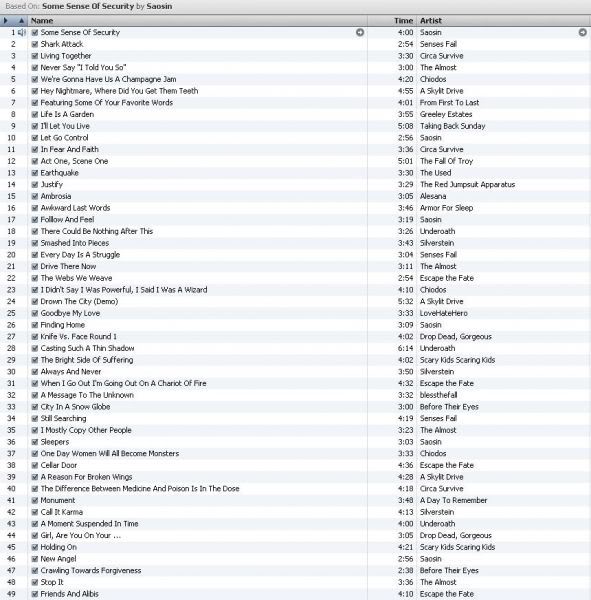
Task: Toggle checkbox for Never Say "I Told You So"
Action: tap(35, 67)
